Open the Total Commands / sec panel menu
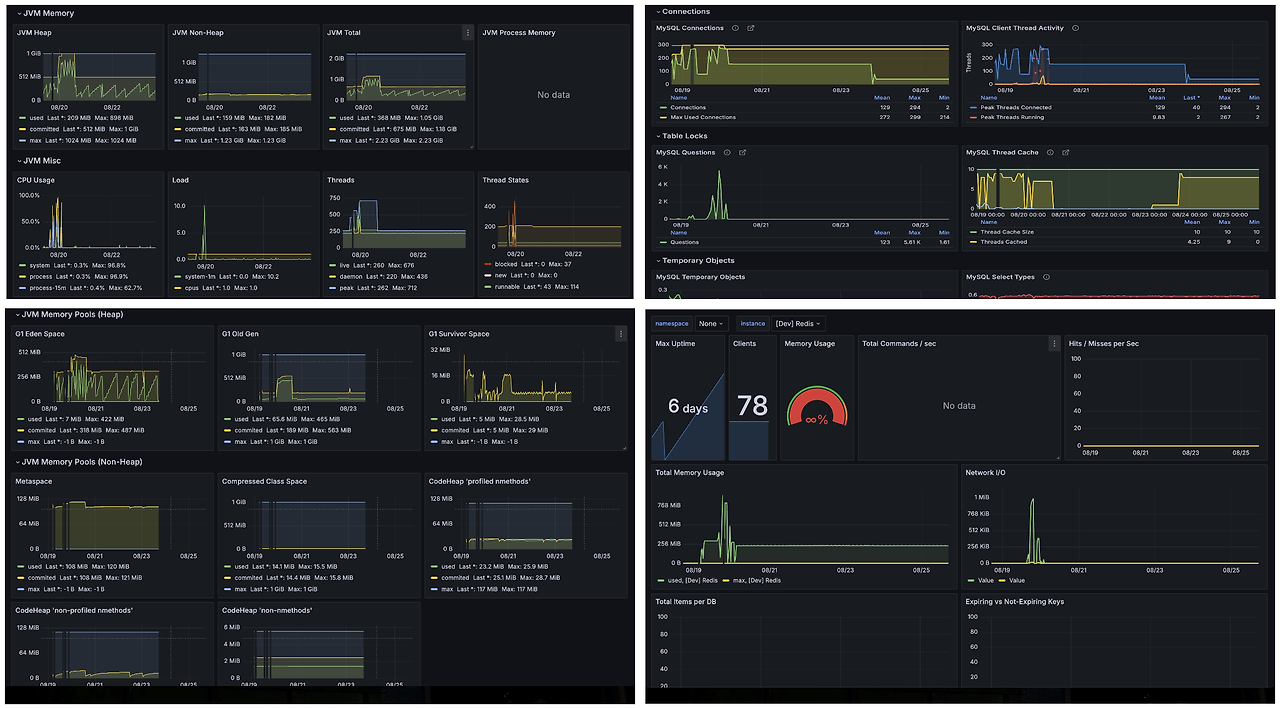This screenshot has height=708, width=1280. click(x=1053, y=343)
